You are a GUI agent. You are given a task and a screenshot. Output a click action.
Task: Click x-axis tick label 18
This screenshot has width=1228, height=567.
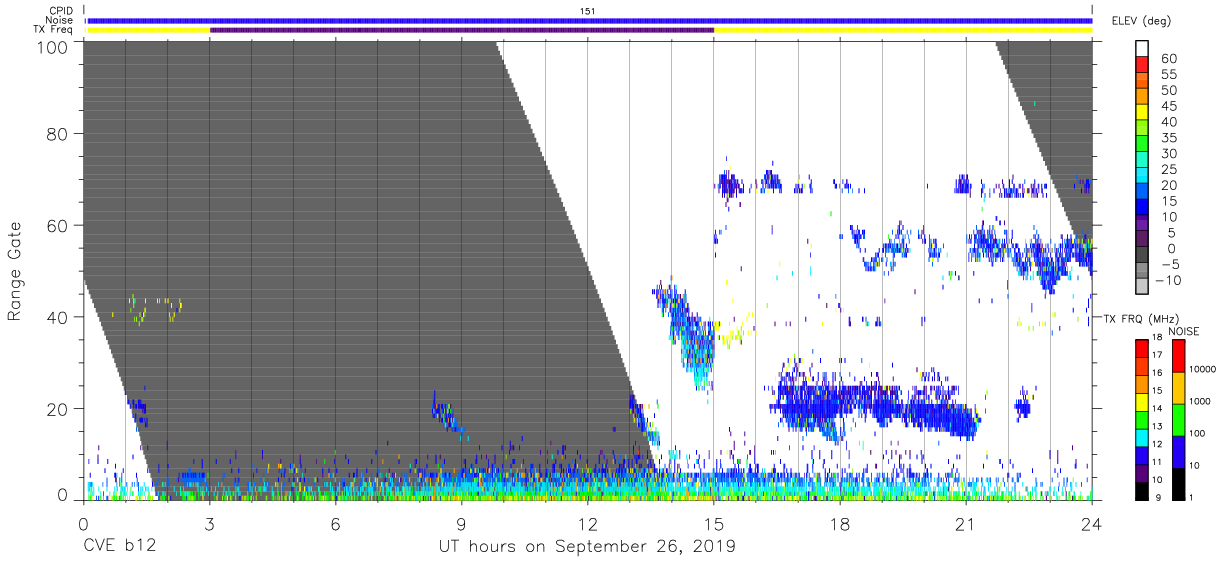839,523
